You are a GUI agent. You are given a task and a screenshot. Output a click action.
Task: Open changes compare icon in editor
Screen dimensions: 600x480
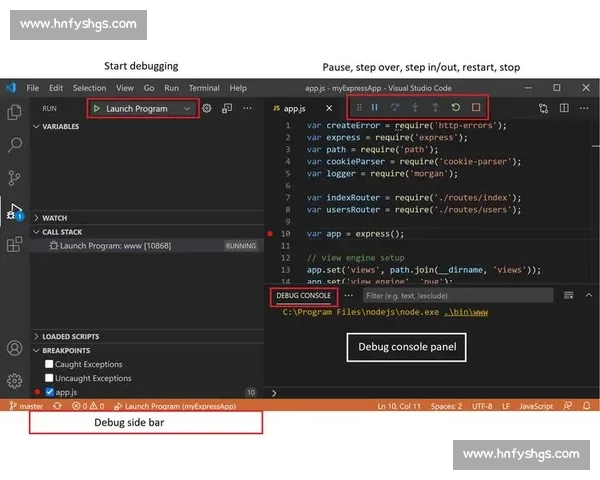pos(543,108)
